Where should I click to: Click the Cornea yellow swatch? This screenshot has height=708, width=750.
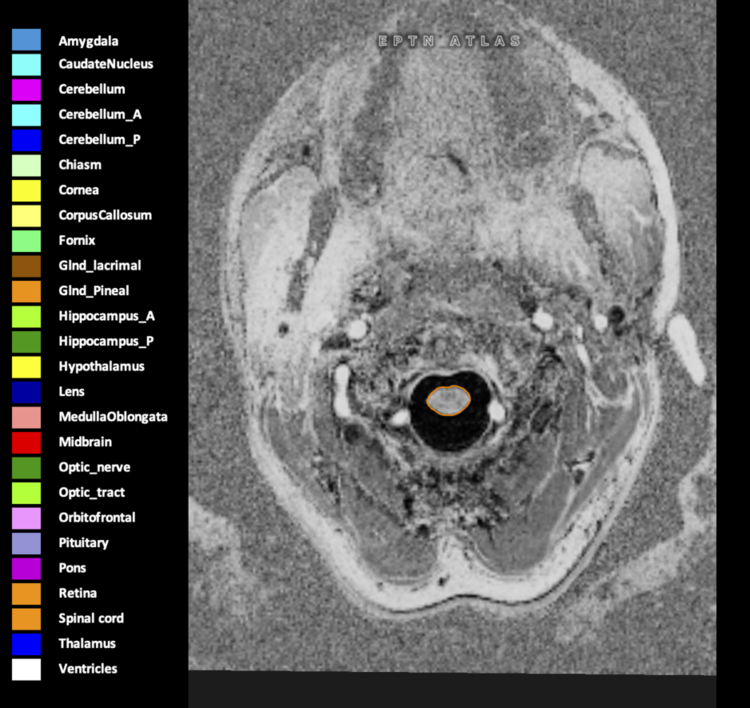pos(26,191)
